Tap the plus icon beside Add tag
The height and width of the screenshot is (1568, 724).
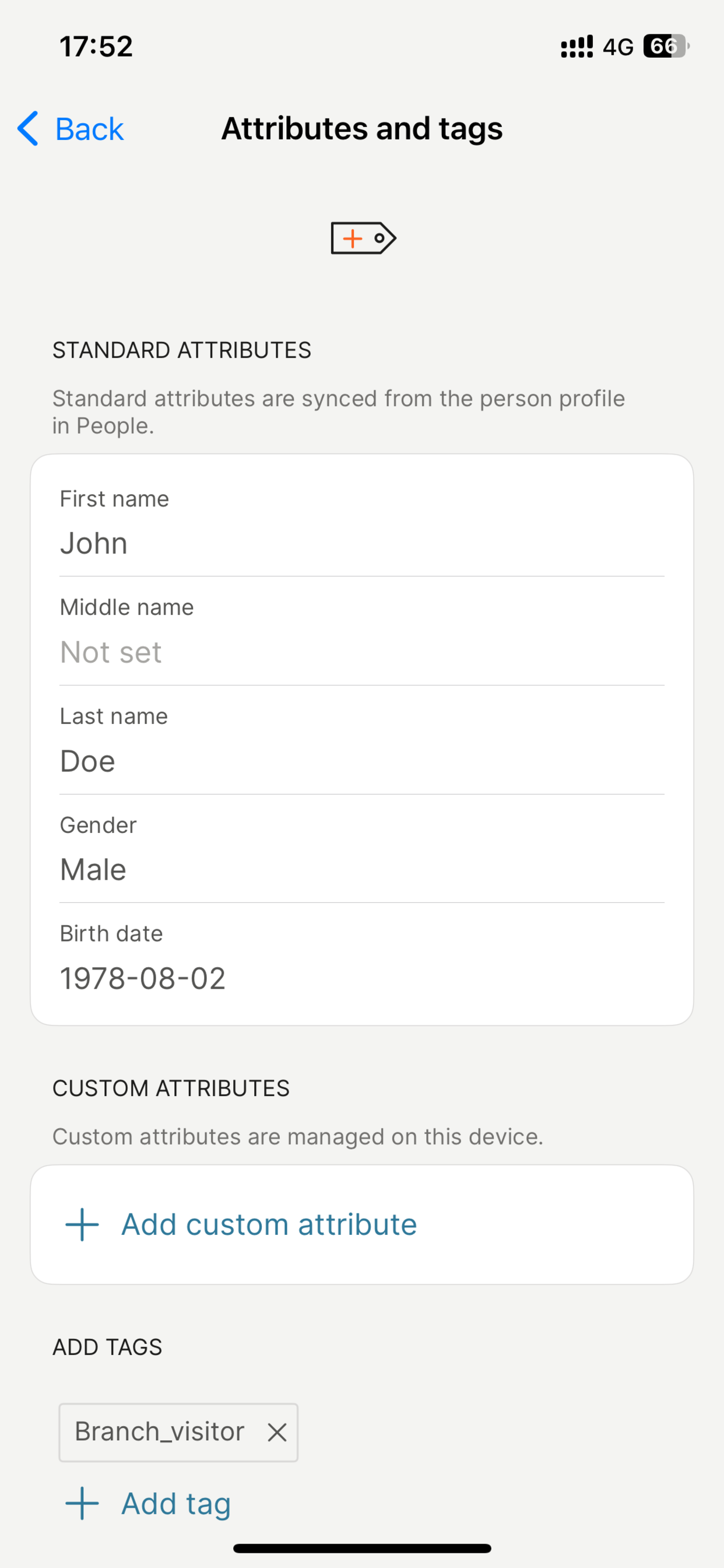(82, 1503)
